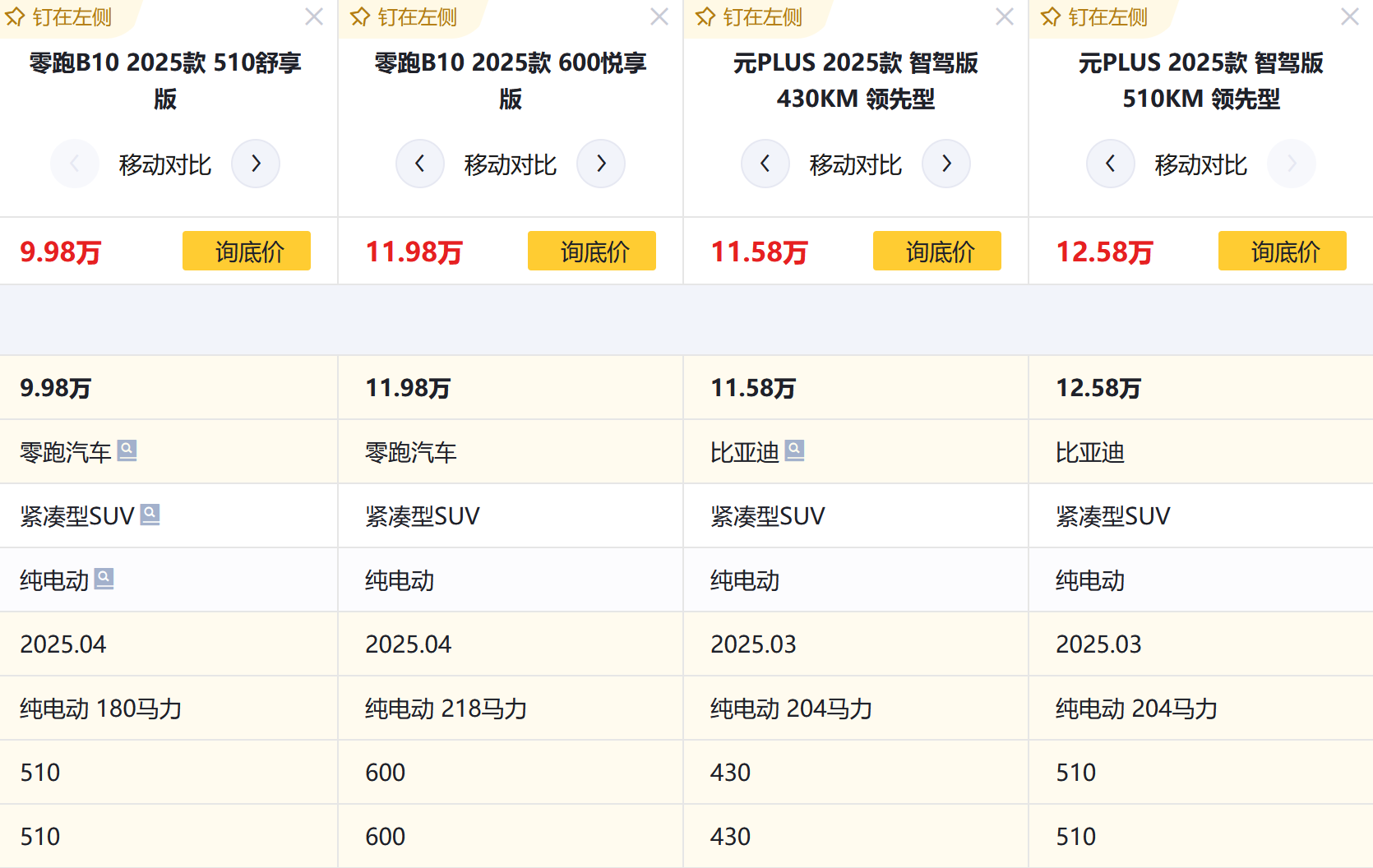
Task: Remove 元PLUS 430KM 领先型 from comparison
Action: [x=1005, y=16]
